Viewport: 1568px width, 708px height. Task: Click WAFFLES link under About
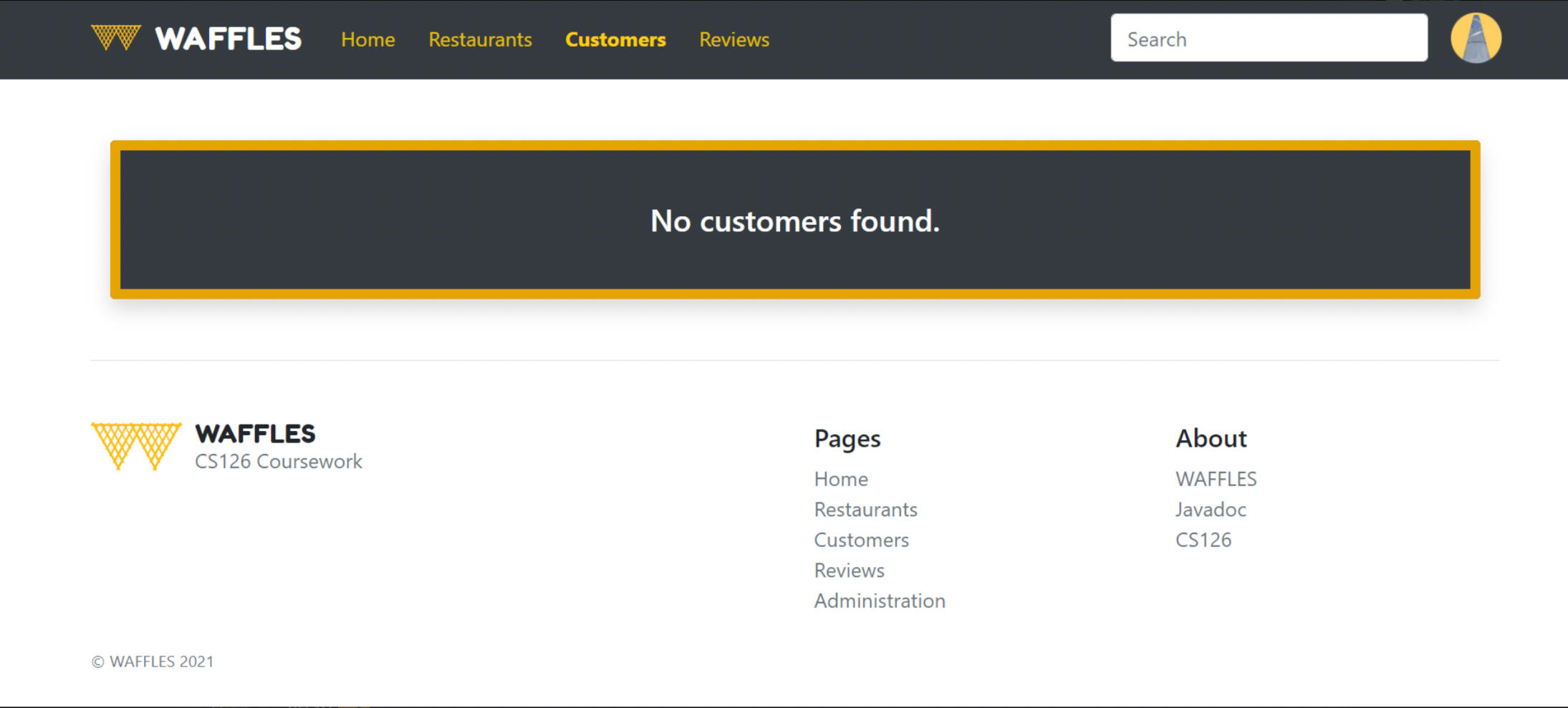coord(1216,479)
